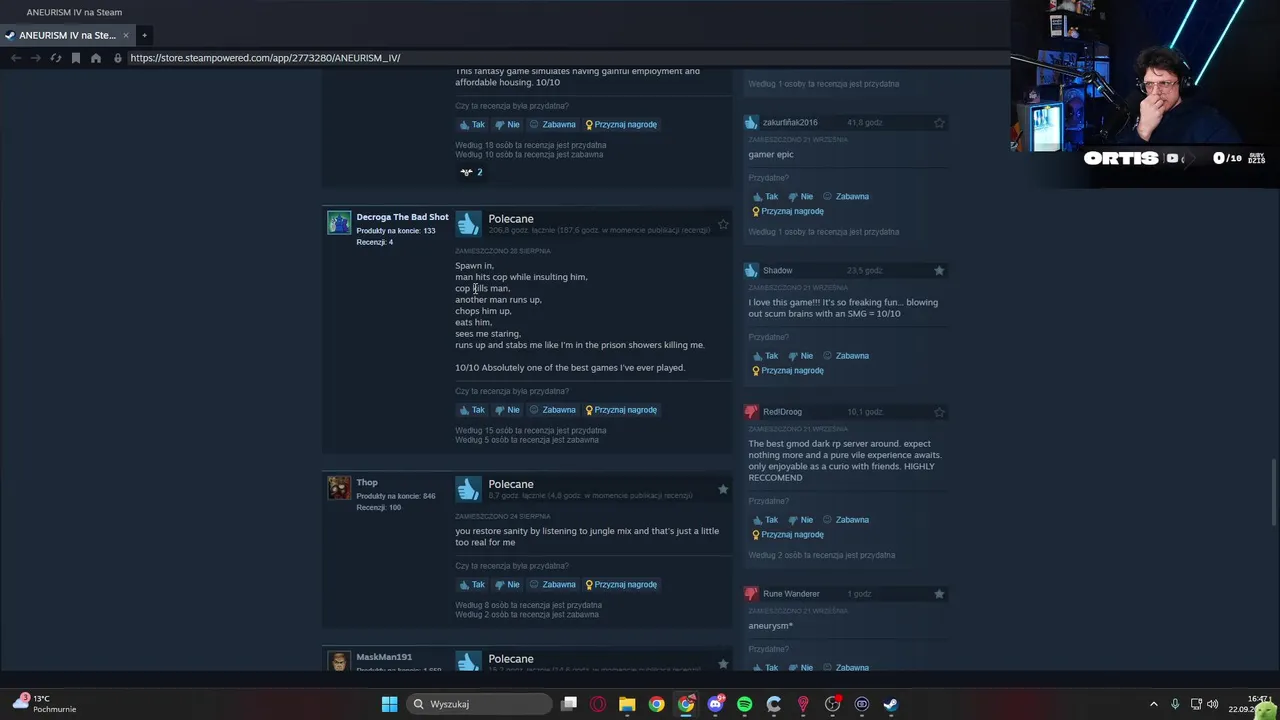Click the star icon on Thop's review
The image size is (1280, 720).
(723, 489)
